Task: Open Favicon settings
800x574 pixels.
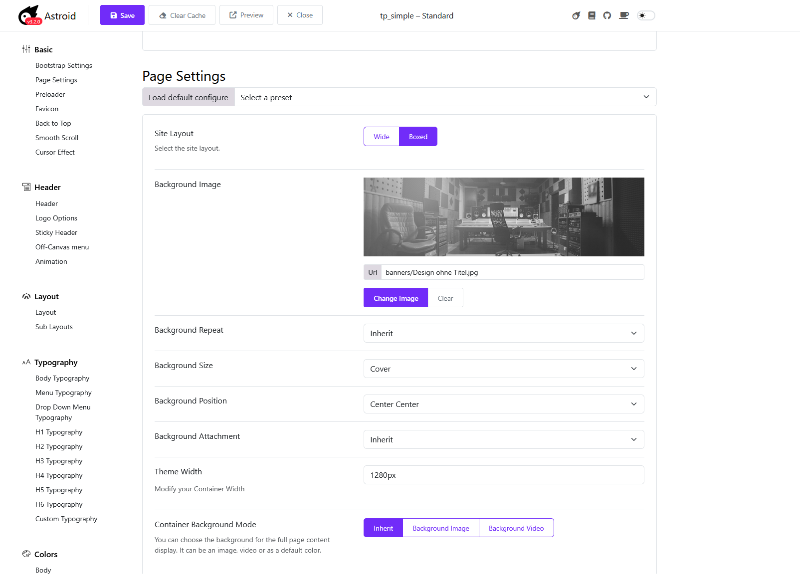Action: (47, 109)
